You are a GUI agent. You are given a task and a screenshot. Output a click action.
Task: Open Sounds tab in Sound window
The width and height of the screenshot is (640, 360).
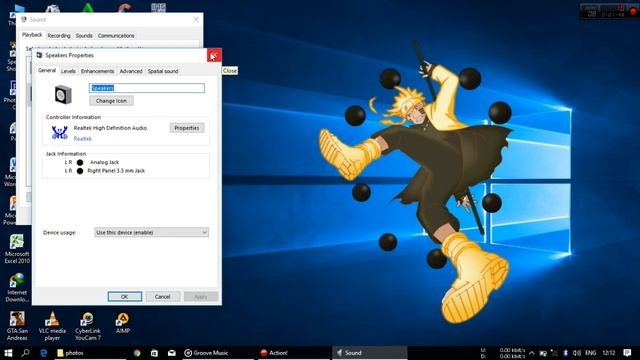point(84,36)
